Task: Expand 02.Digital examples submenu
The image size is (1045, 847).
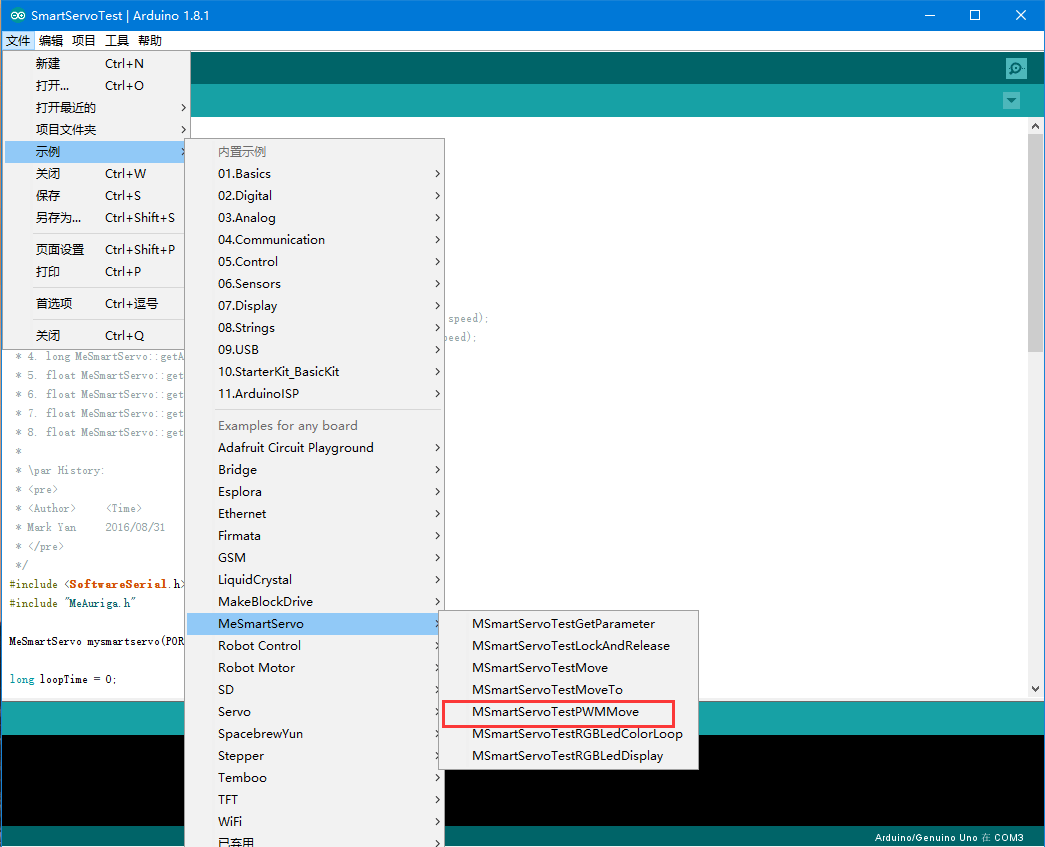Action: pyautogui.click(x=315, y=195)
